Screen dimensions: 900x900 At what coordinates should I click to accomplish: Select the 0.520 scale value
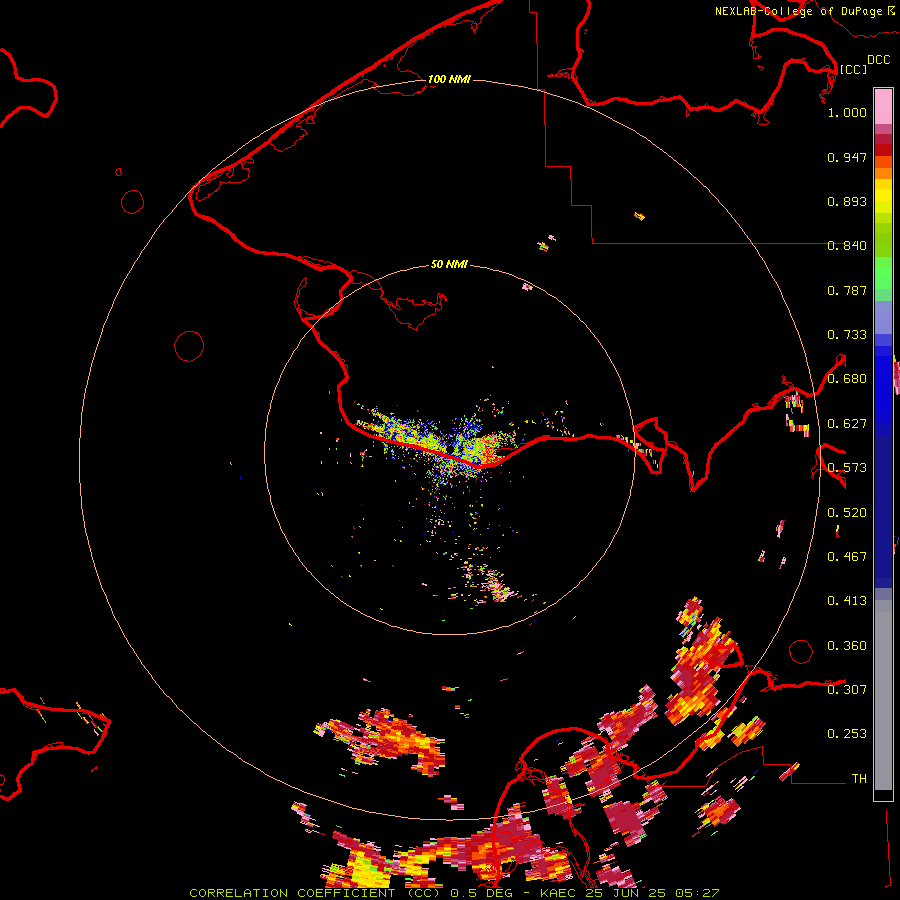tap(847, 513)
